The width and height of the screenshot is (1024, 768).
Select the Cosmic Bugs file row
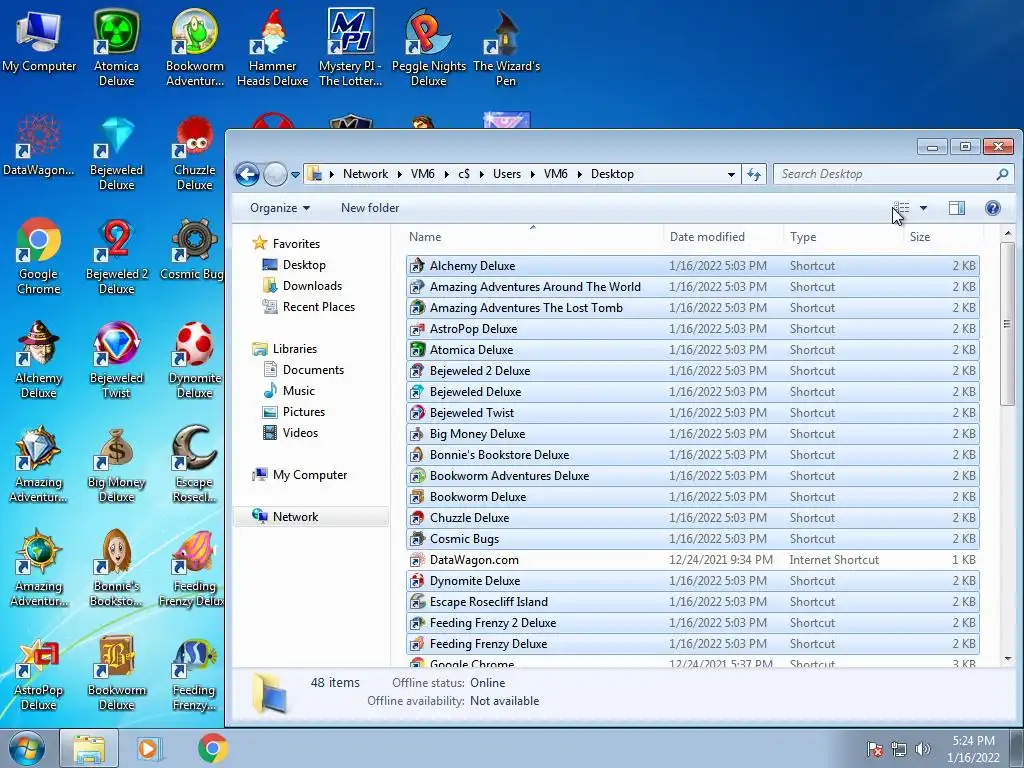click(692, 539)
